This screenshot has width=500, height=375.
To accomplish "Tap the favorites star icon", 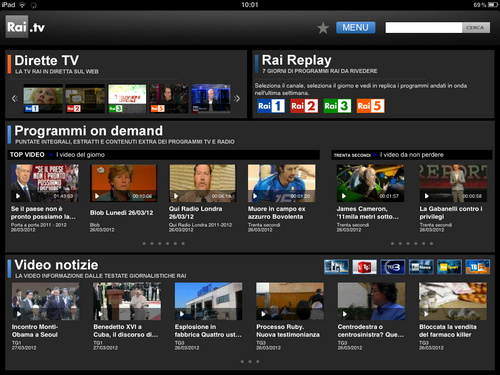I will pyautogui.click(x=323, y=28).
